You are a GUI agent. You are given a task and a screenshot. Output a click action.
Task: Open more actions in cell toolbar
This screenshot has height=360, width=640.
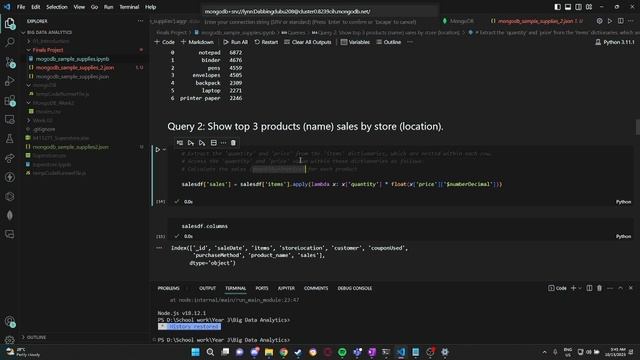click(x=223, y=143)
